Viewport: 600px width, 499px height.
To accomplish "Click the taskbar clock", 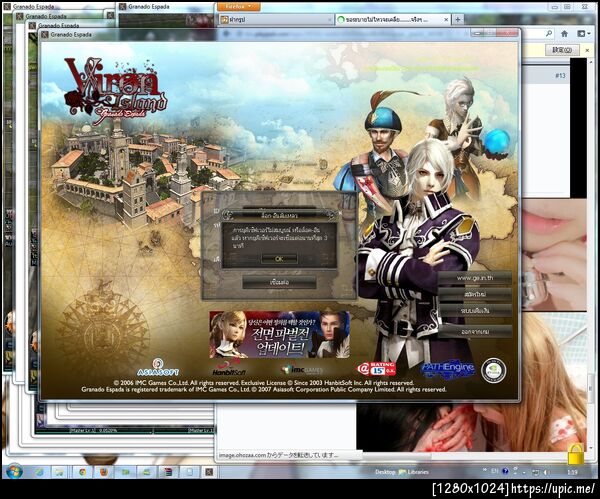I will pyautogui.click(x=573, y=472).
